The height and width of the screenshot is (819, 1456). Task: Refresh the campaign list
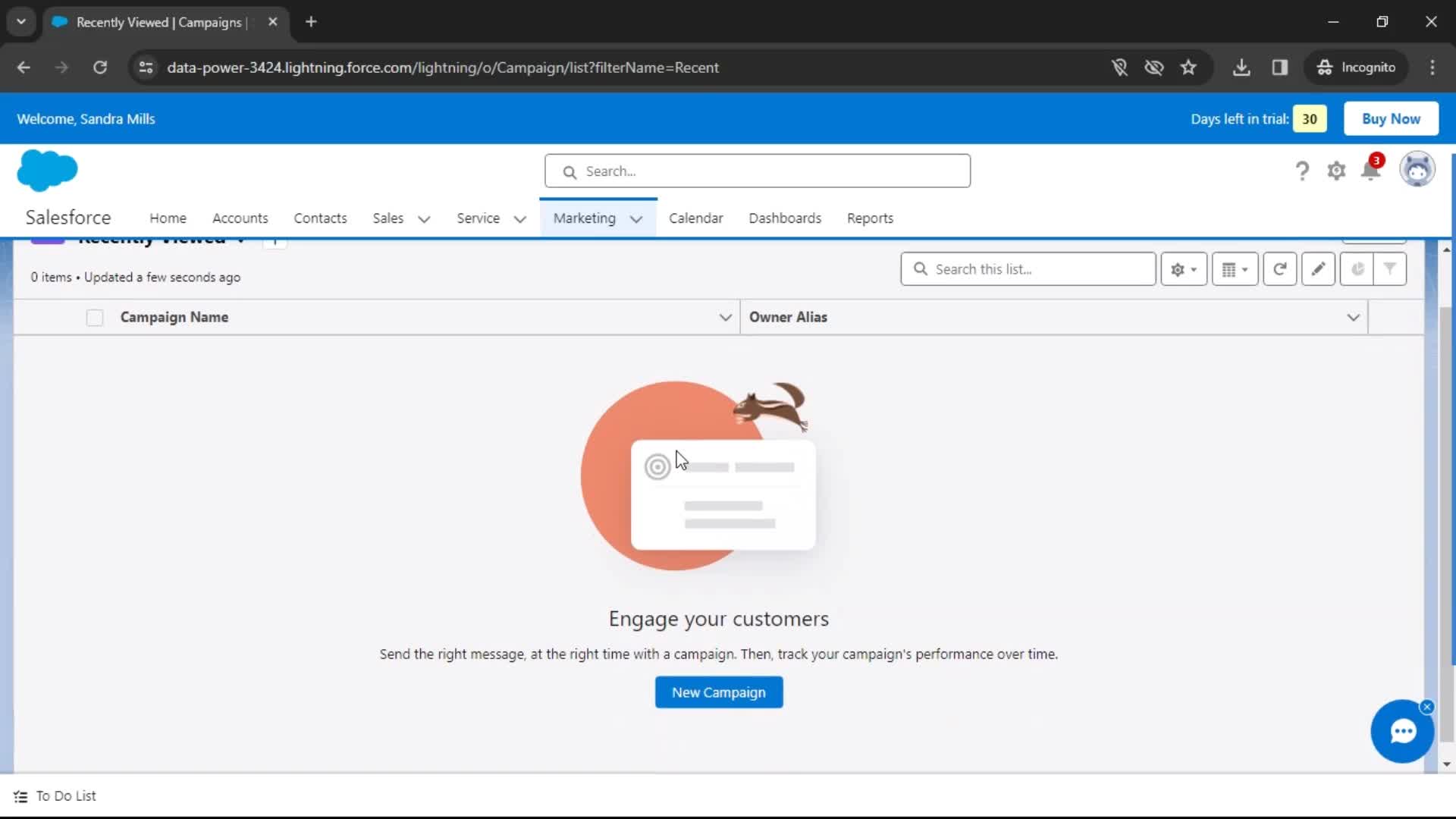point(1279,269)
